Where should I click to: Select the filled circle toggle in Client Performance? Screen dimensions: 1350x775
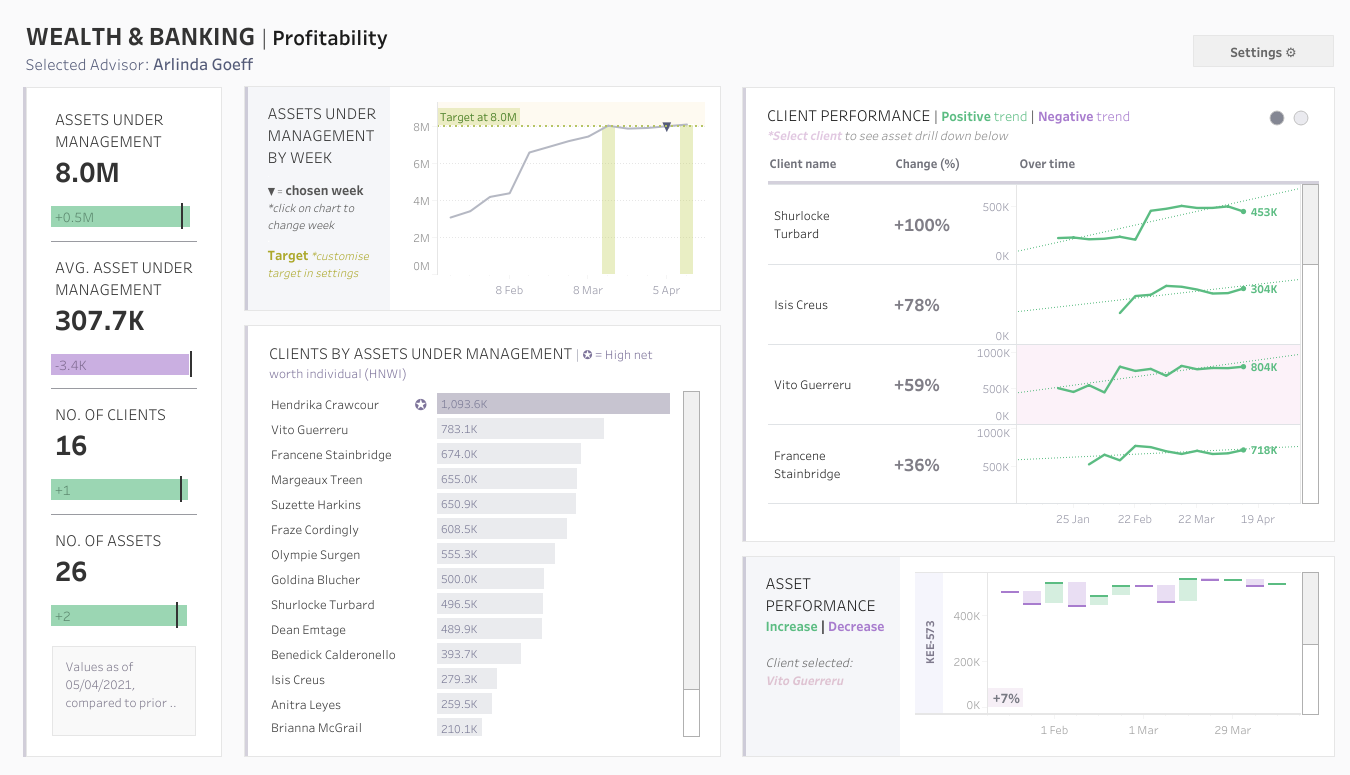coord(1276,117)
